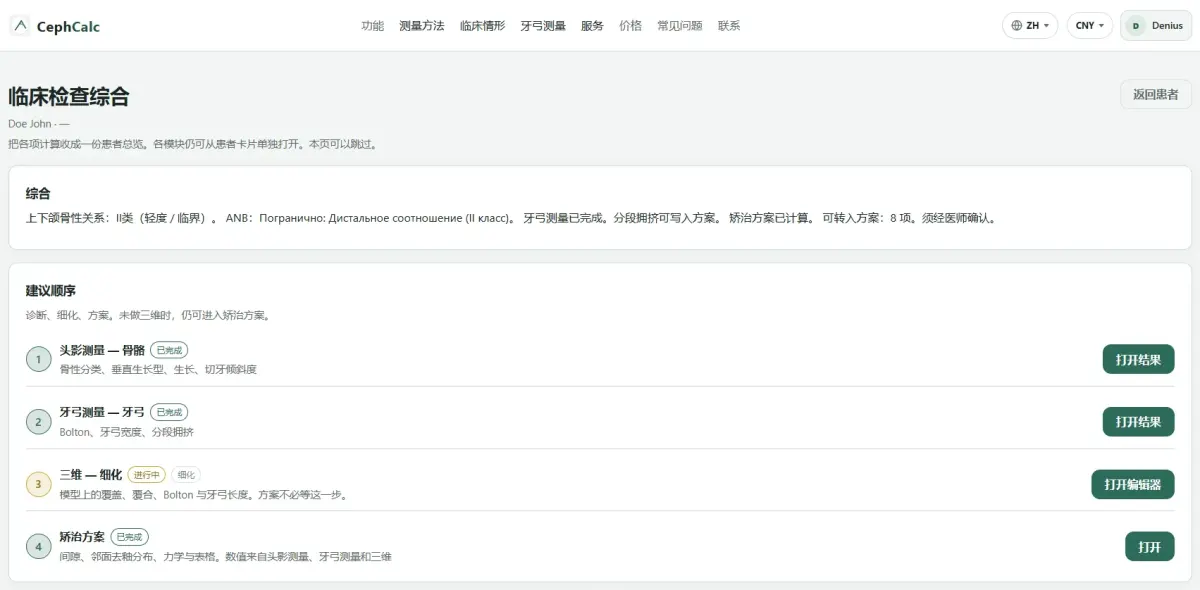The height and width of the screenshot is (590, 1200).
Task: Click the 已完成 badge beside 头影测量
Action: [169, 350]
